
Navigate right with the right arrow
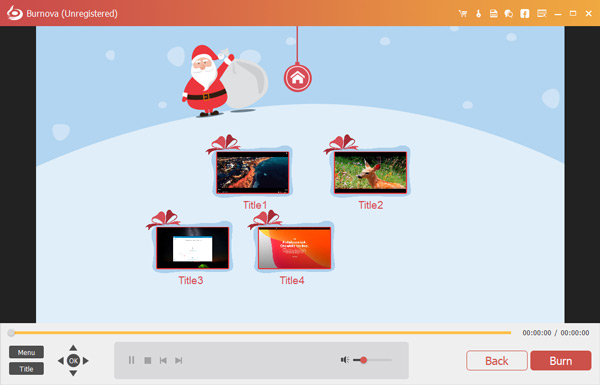tap(86, 361)
